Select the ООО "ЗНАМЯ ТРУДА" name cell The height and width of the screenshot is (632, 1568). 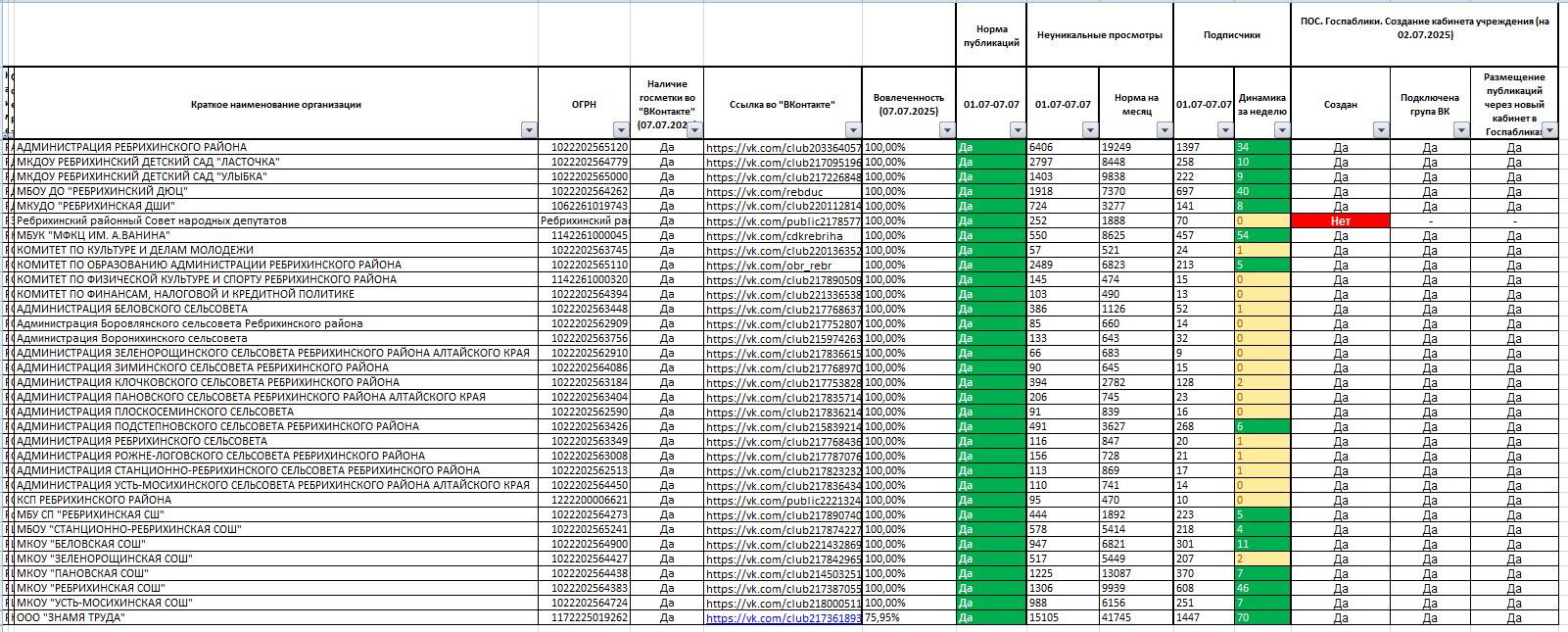click(x=276, y=618)
